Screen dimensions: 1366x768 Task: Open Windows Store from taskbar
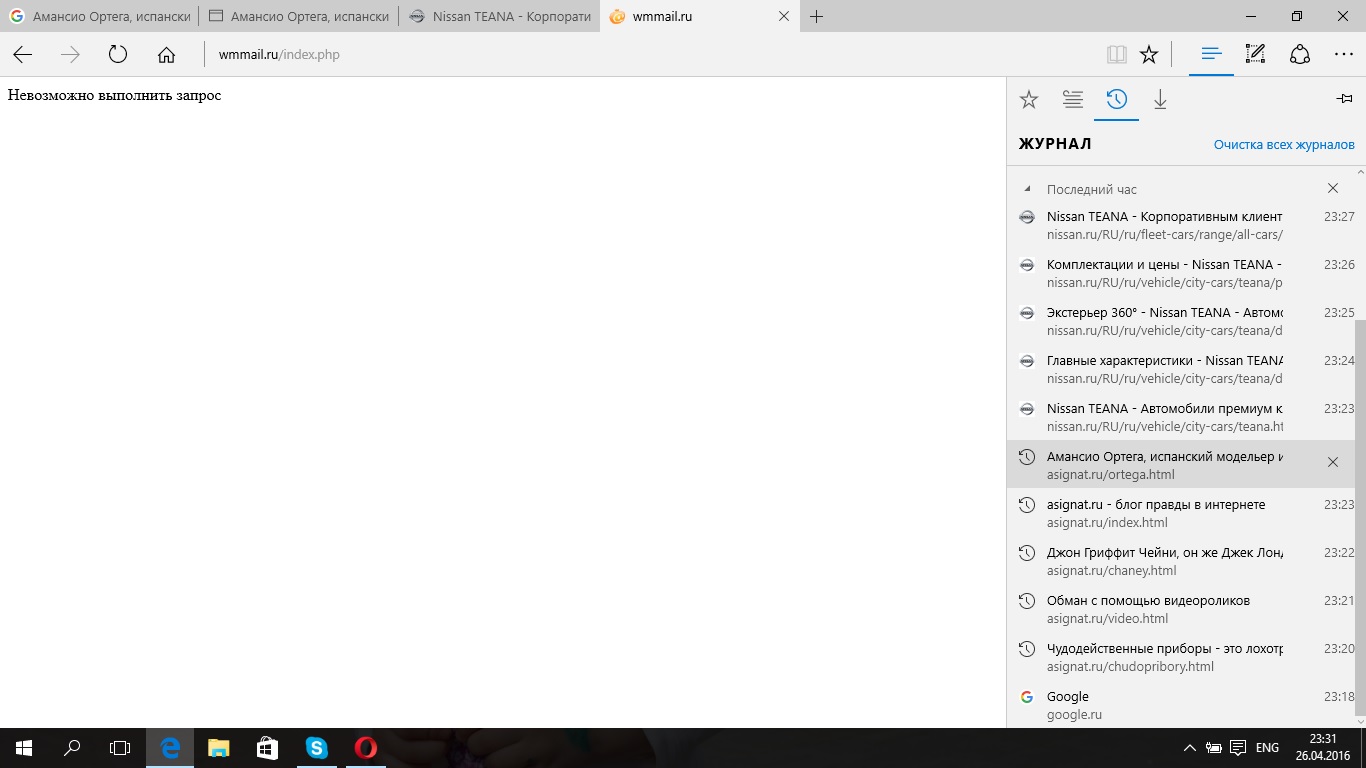tap(267, 748)
